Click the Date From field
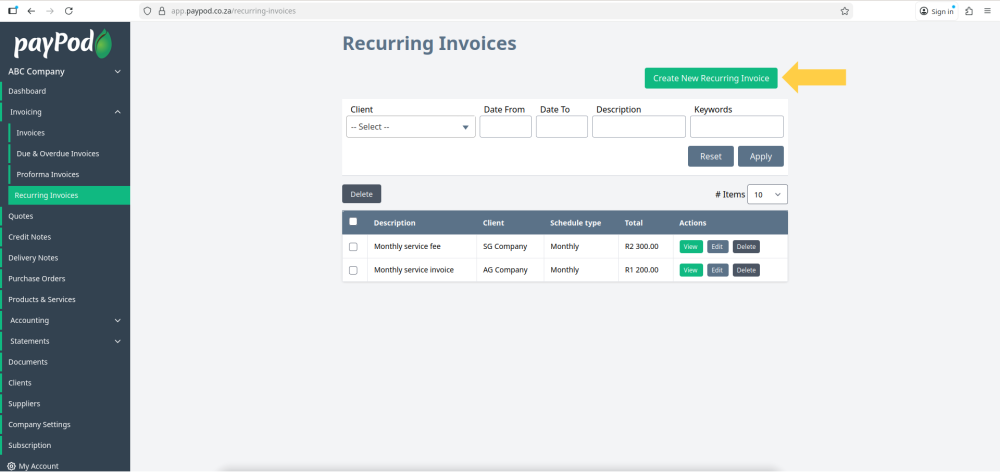This screenshot has height=474, width=1000. tap(505, 127)
